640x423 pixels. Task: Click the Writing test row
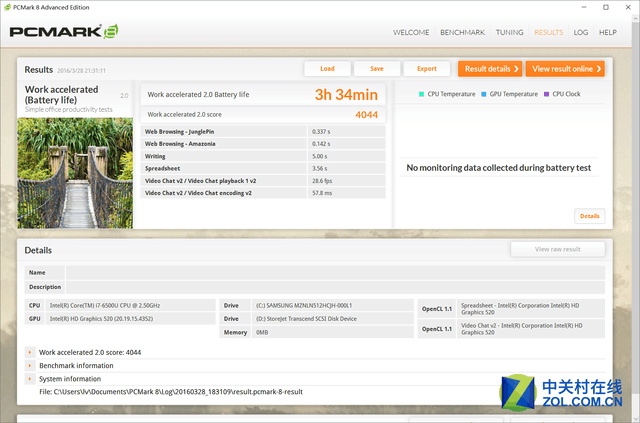[x=263, y=156]
